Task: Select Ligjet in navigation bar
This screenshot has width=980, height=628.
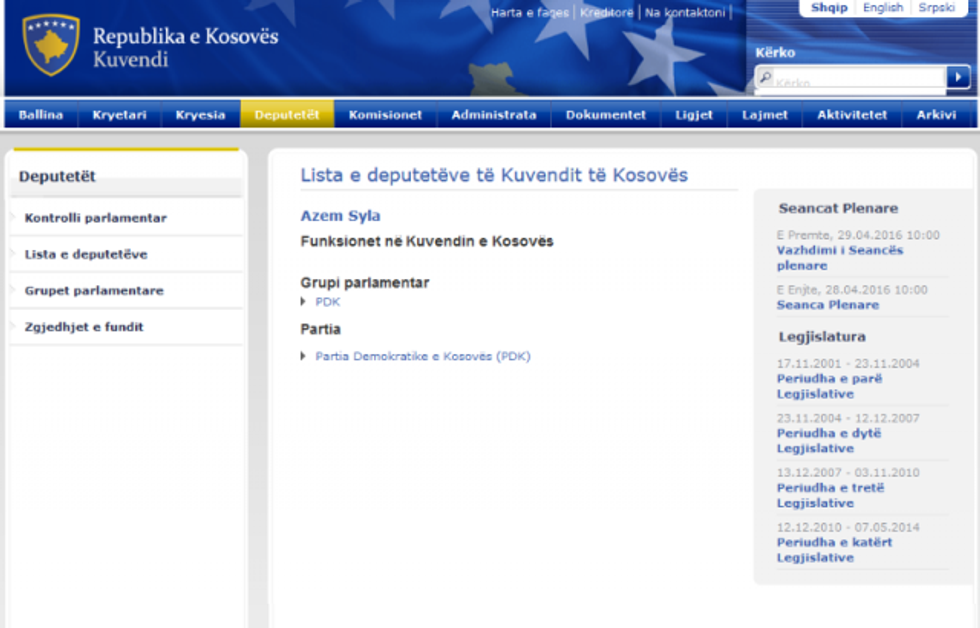Action: point(694,115)
